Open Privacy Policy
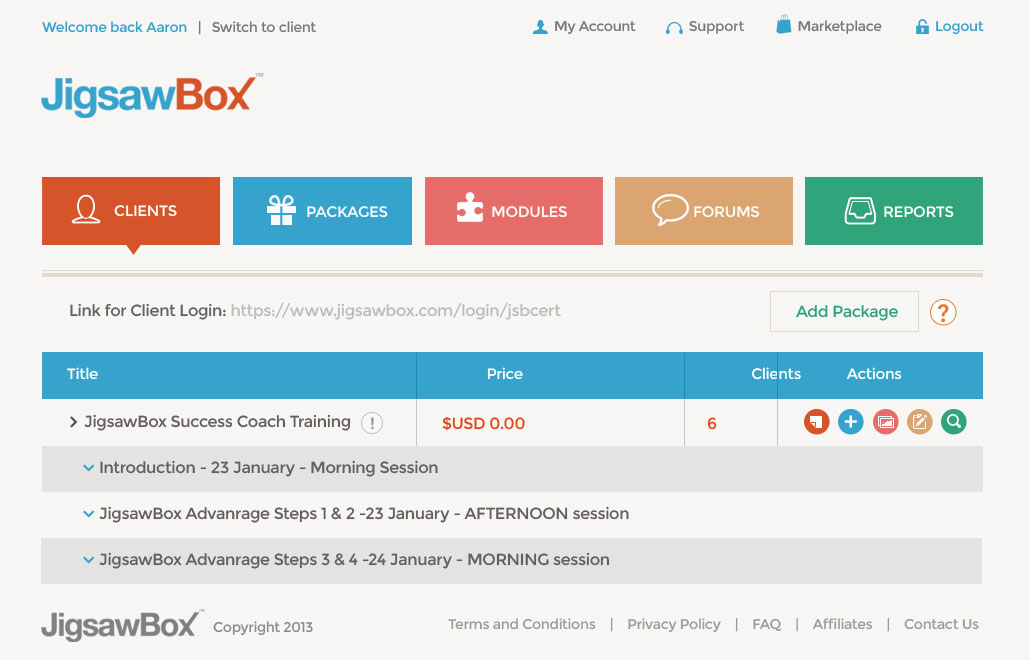Screen dimensions: 1030x660 [673, 624]
